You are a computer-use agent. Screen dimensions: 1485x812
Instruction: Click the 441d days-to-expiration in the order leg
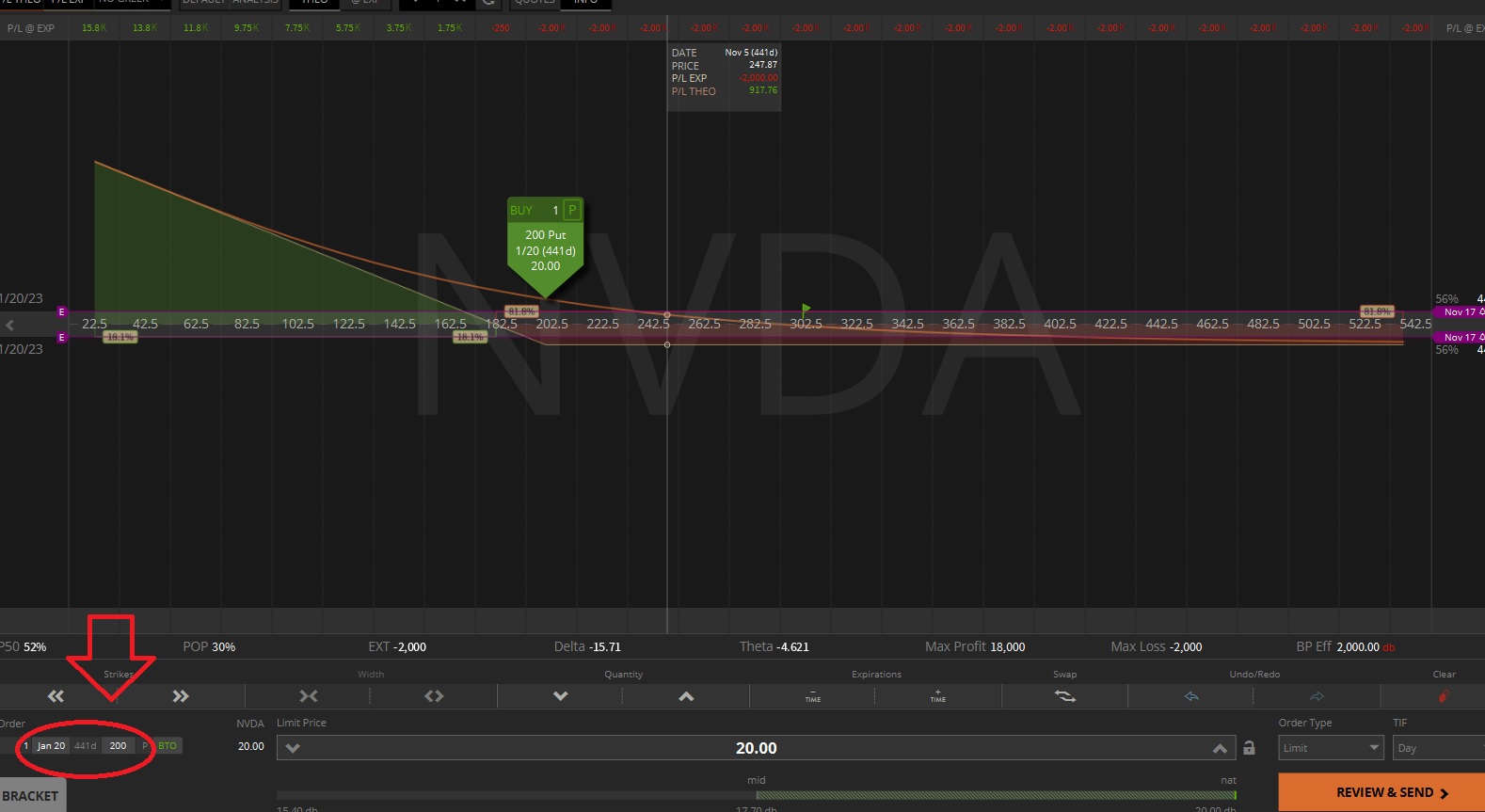pyautogui.click(x=85, y=745)
